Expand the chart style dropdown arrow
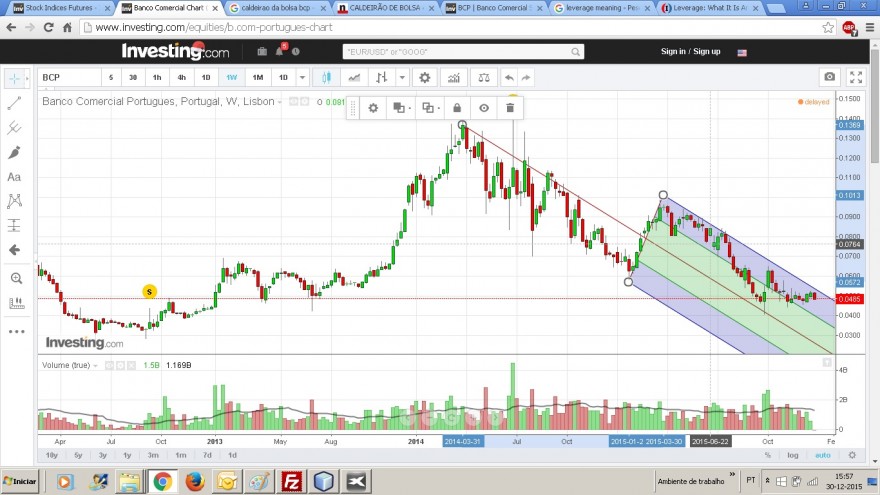Viewport: 880px width, 495px height. coord(402,77)
